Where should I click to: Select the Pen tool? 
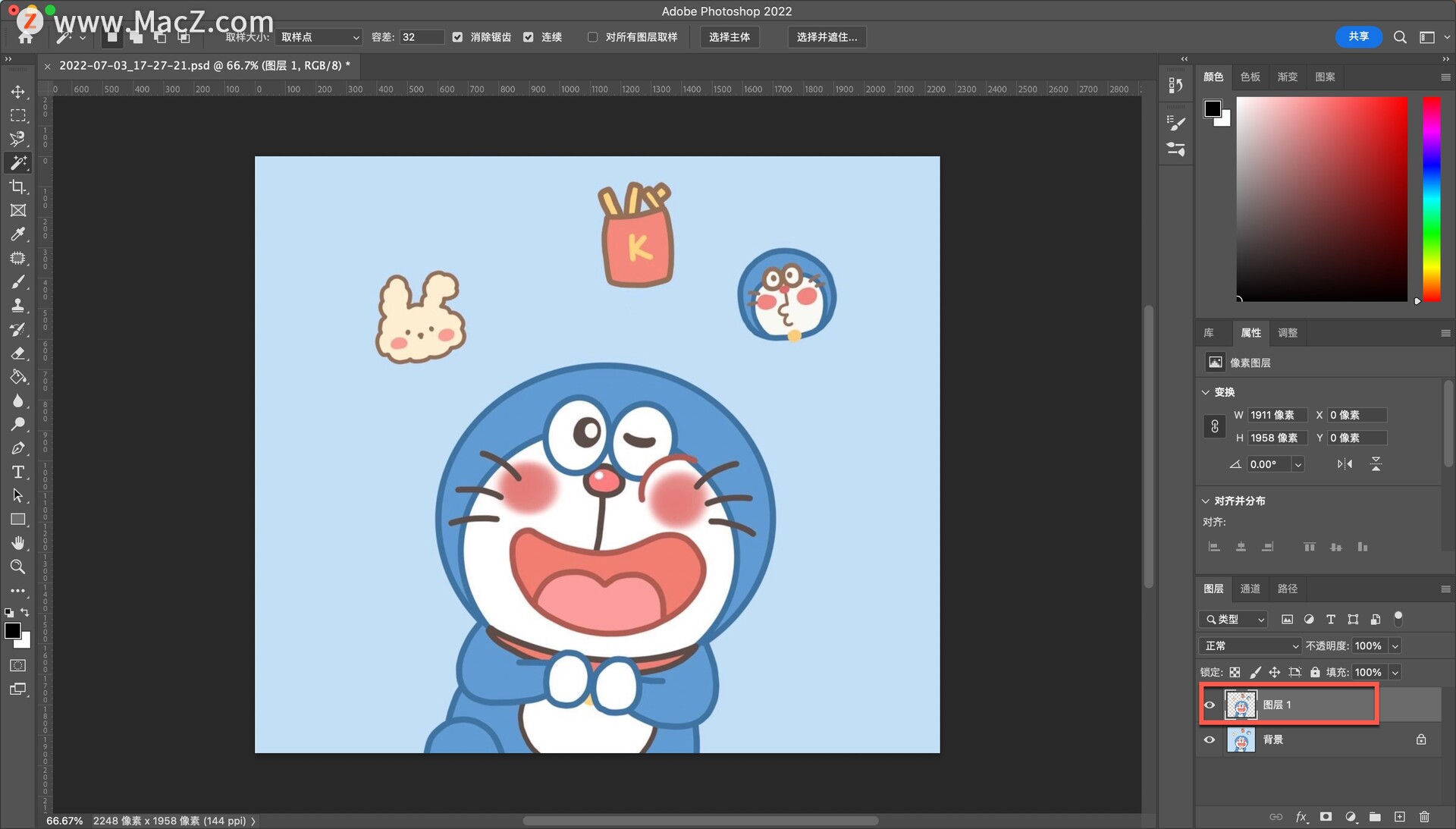coord(17,448)
